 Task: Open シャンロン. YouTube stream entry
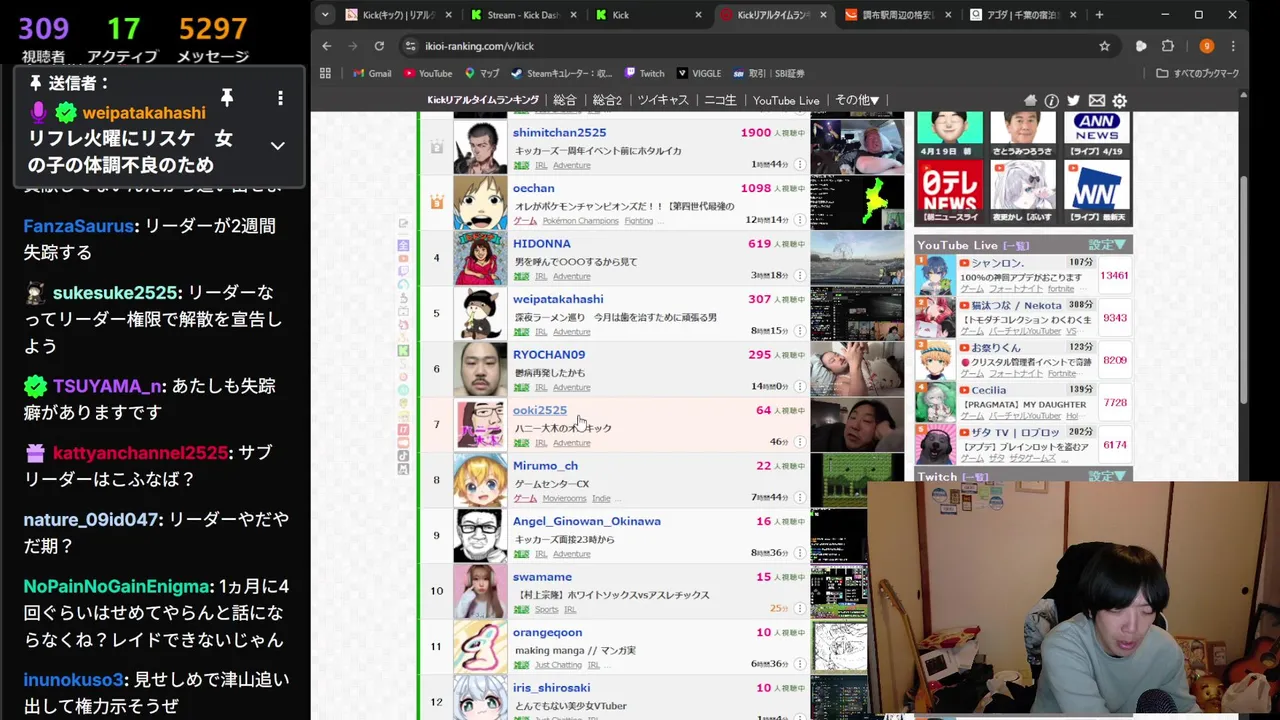click(1023, 276)
